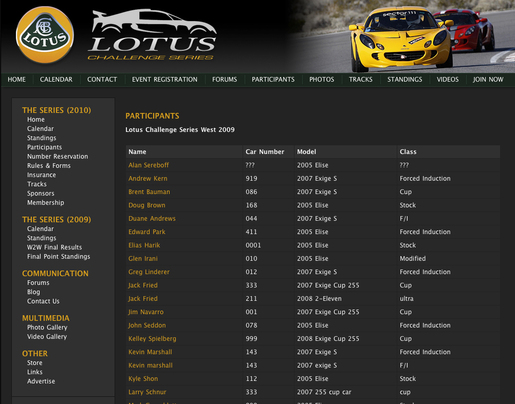
Task: Open participant Jim Navarro
Action: tap(146, 312)
